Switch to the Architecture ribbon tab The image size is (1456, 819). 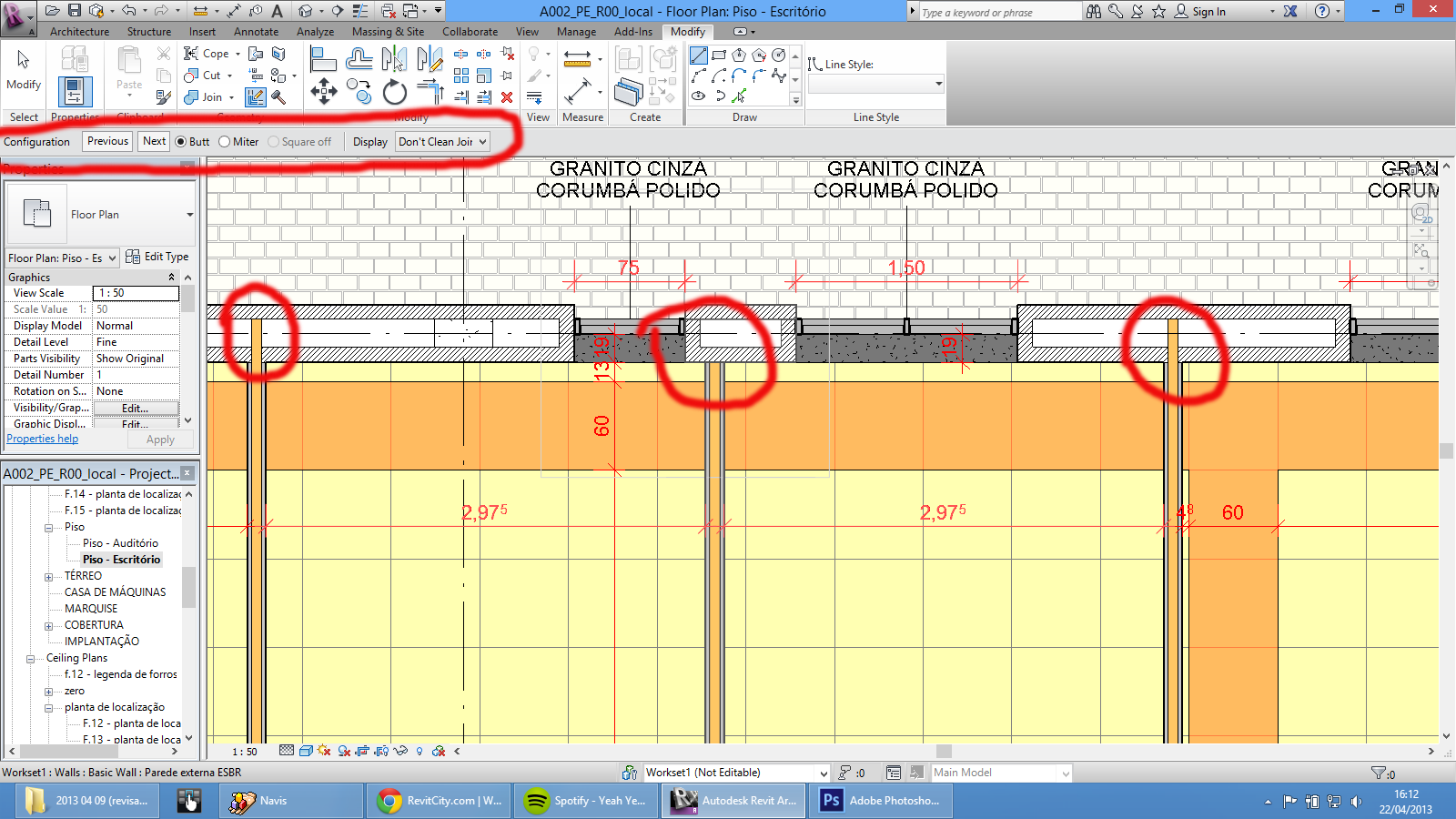(78, 31)
